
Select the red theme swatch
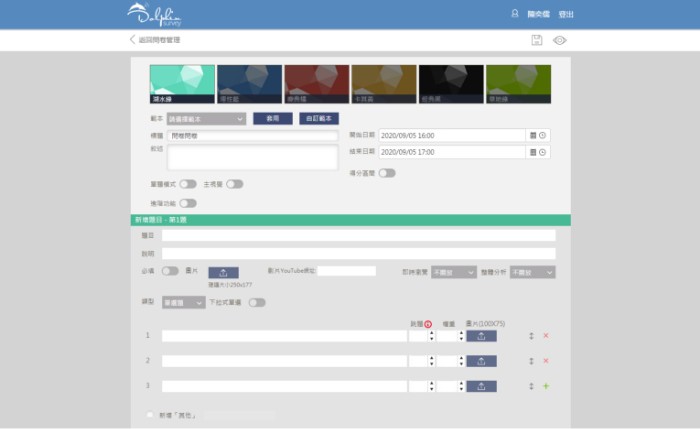coord(316,85)
